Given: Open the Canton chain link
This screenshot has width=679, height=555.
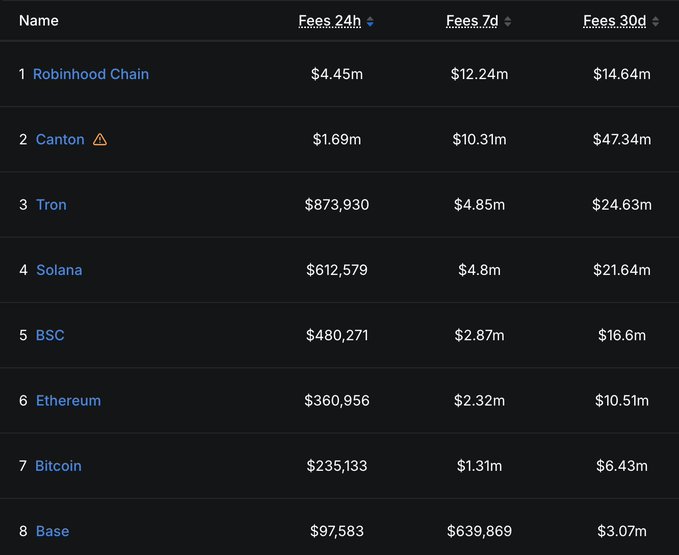Looking at the screenshot, I should [60, 139].
